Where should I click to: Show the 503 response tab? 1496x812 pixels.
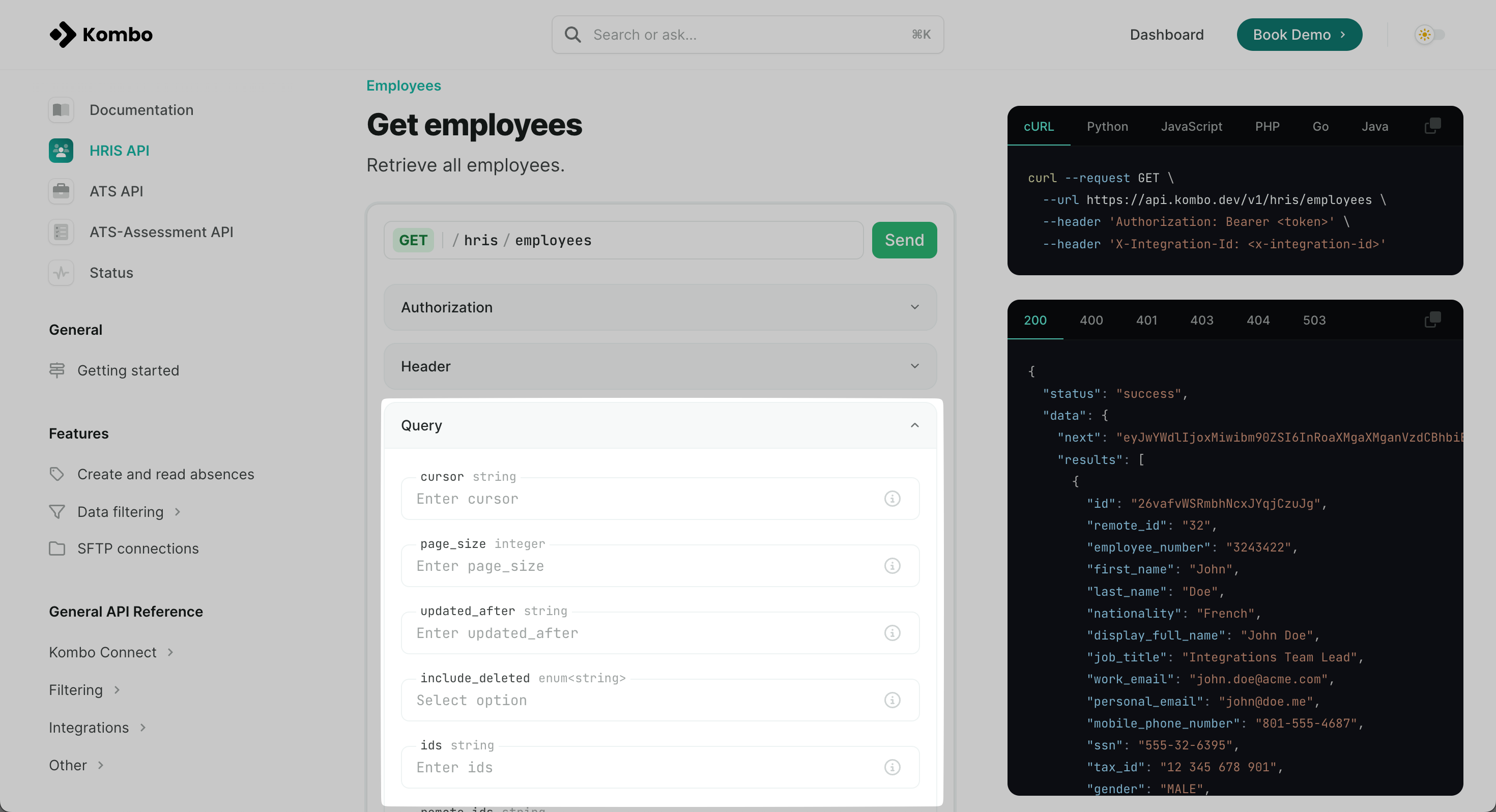pos(1314,320)
